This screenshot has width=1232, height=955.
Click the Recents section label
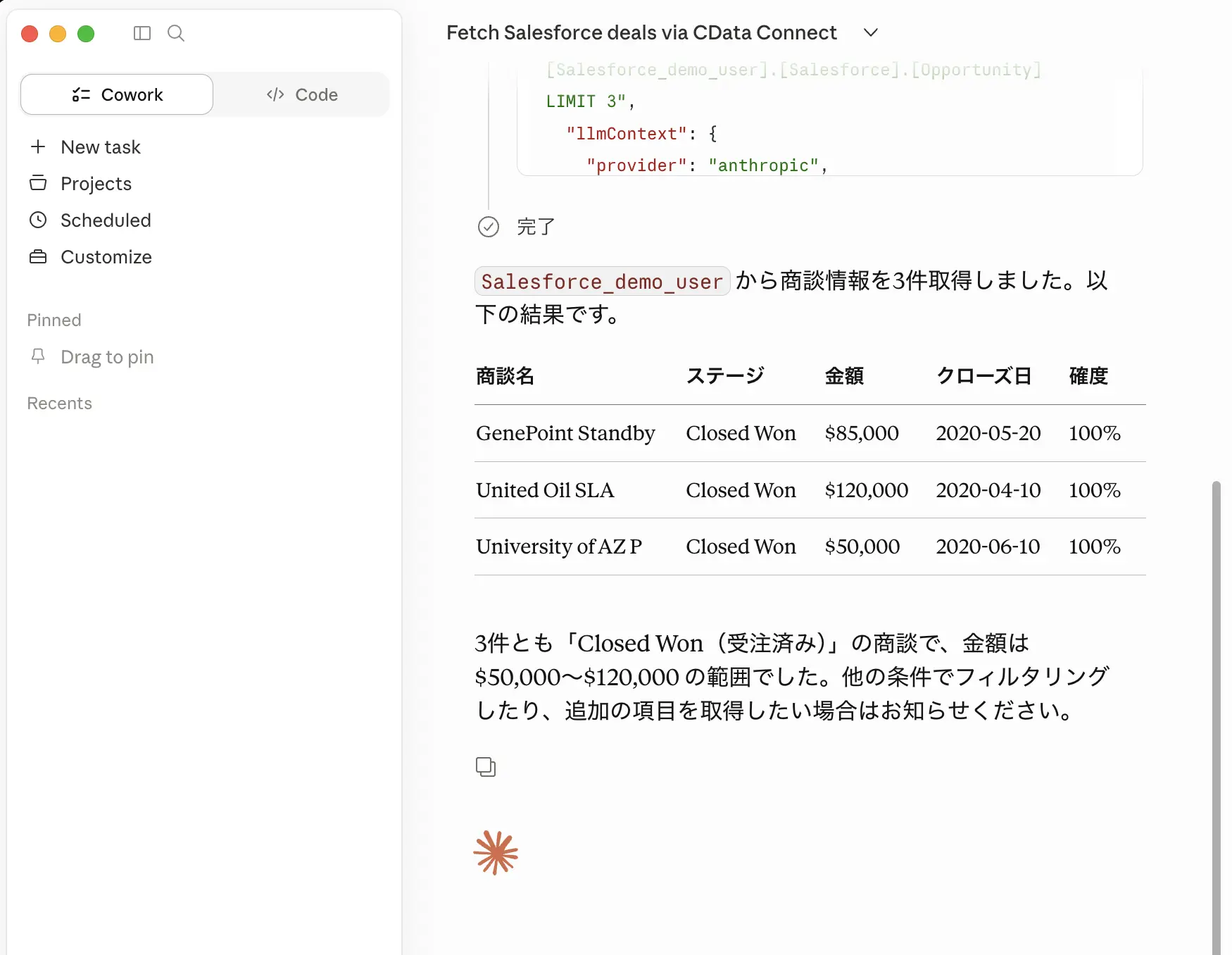pyautogui.click(x=59, y=404)
